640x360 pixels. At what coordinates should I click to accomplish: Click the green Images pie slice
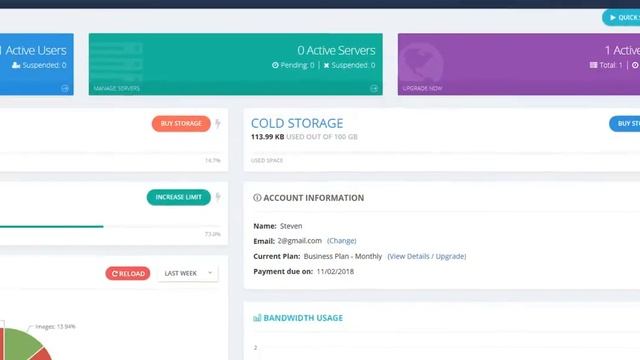tap(20, 343)
